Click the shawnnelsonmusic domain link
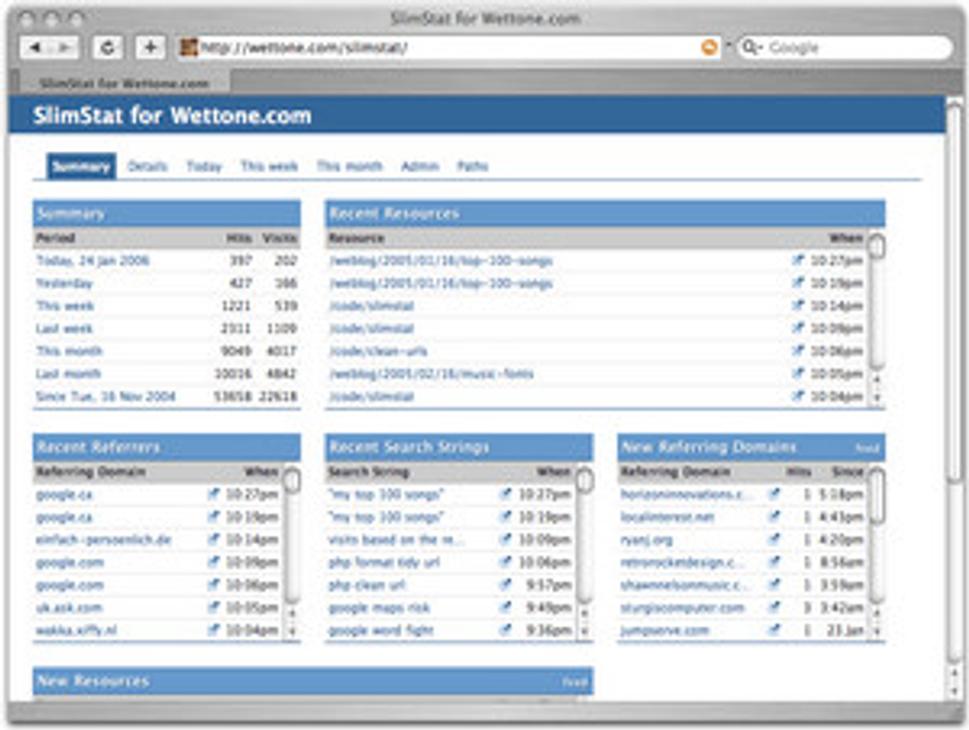969x730 pixels. point(685,585)
